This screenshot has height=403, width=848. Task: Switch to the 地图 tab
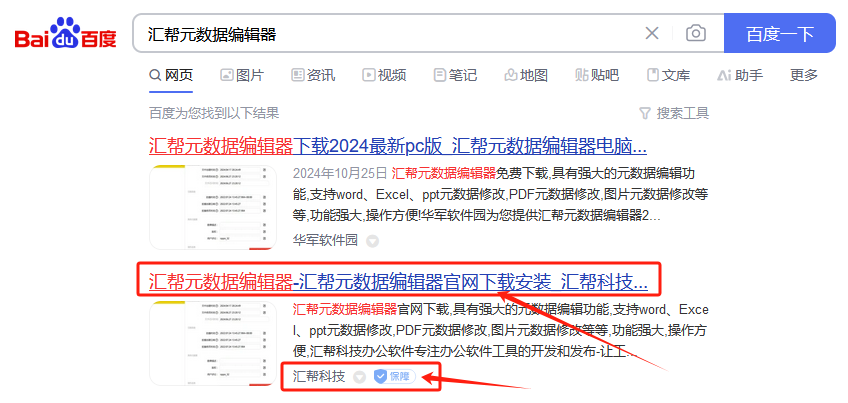tap(526, 75)
